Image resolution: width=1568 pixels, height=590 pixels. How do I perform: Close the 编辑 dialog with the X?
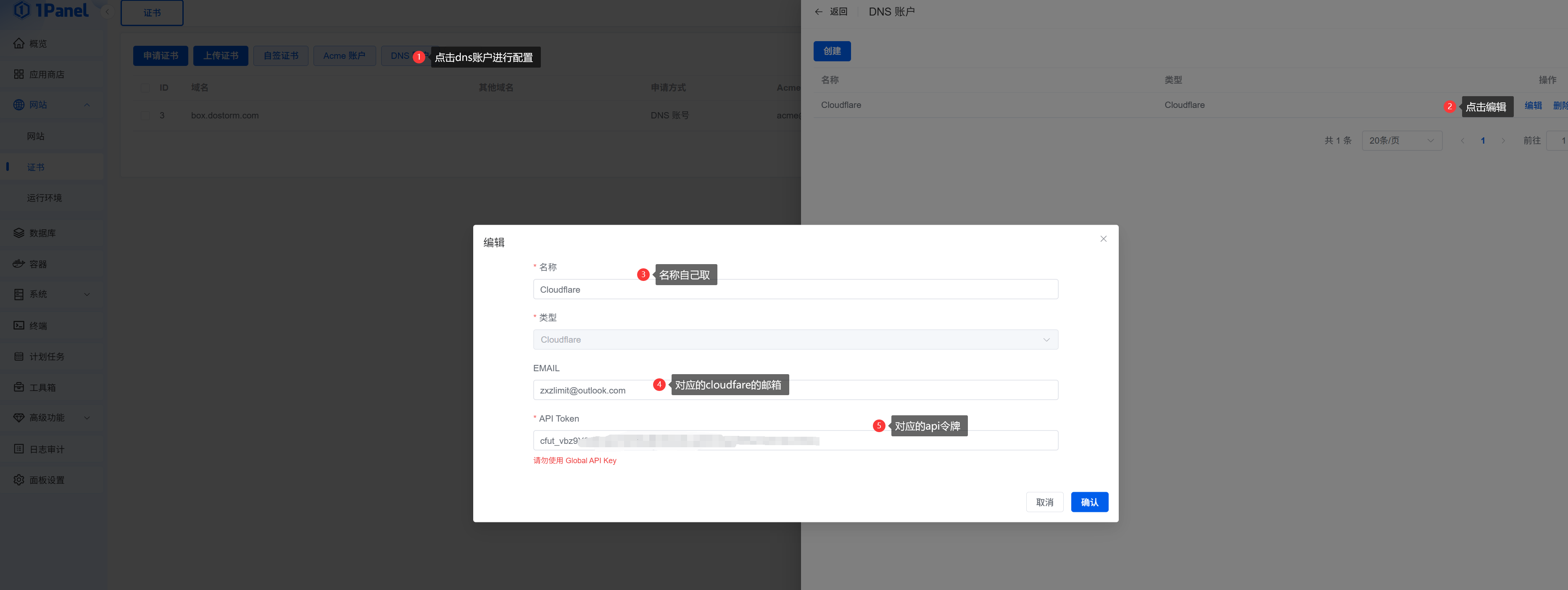point(1104,239)
